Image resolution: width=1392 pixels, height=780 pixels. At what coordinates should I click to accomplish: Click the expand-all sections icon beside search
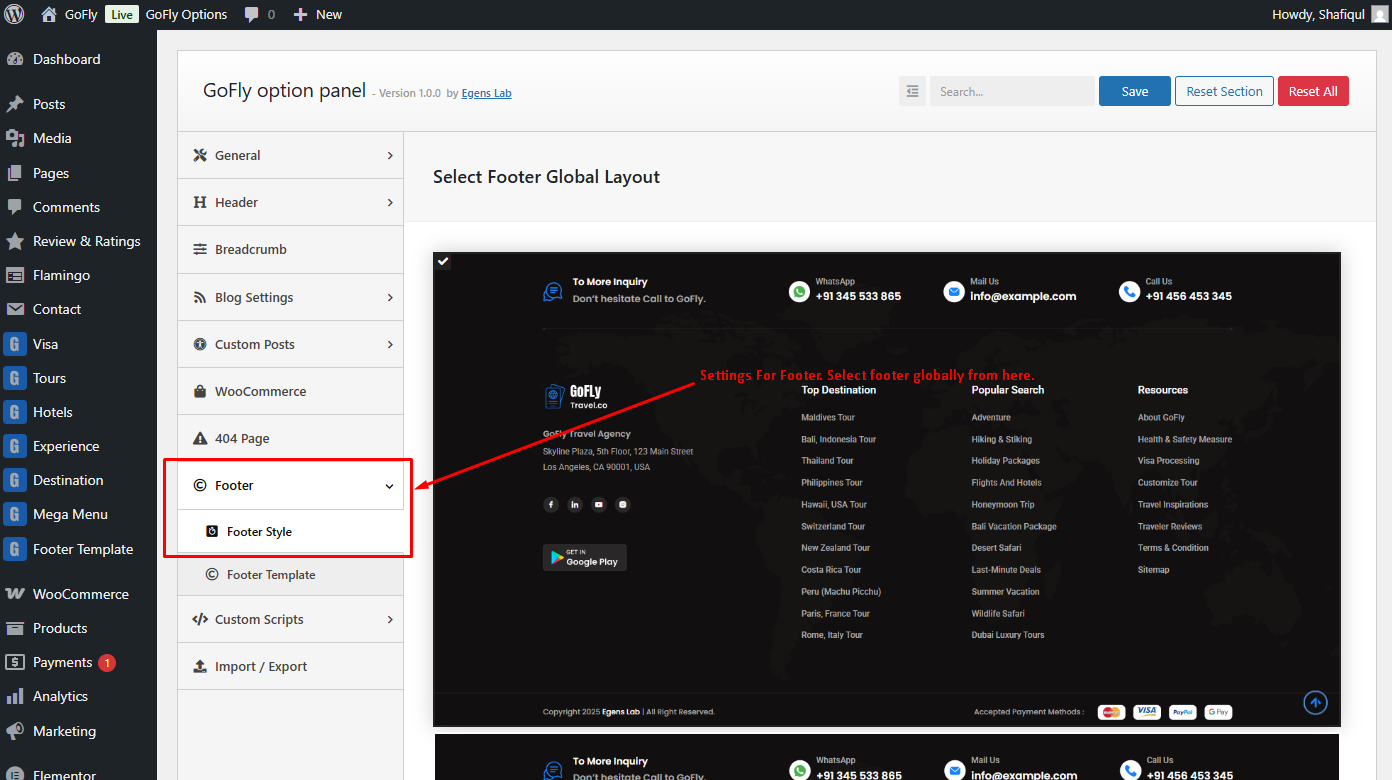[x=912, y=91]
